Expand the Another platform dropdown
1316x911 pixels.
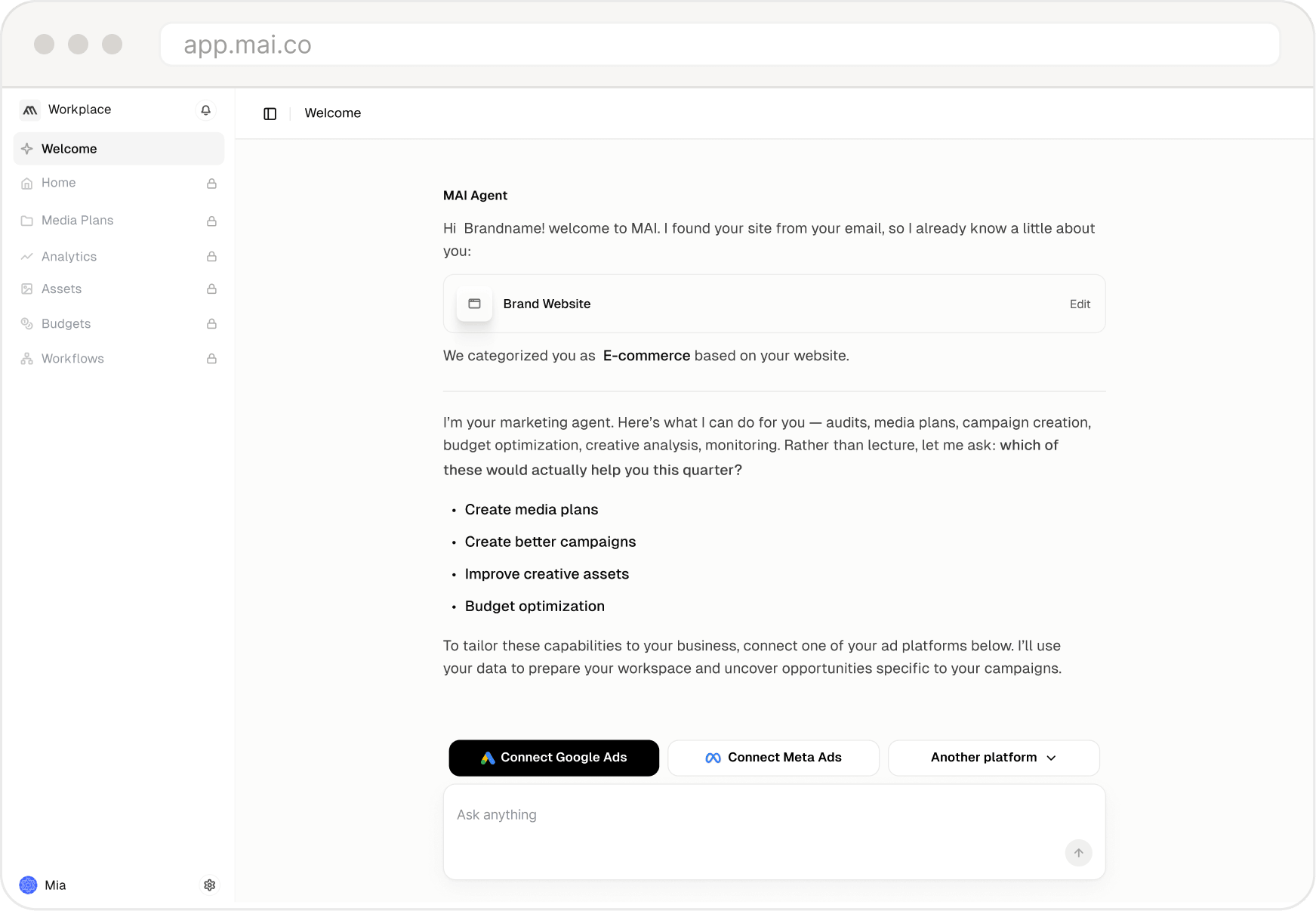click(994, 758)
